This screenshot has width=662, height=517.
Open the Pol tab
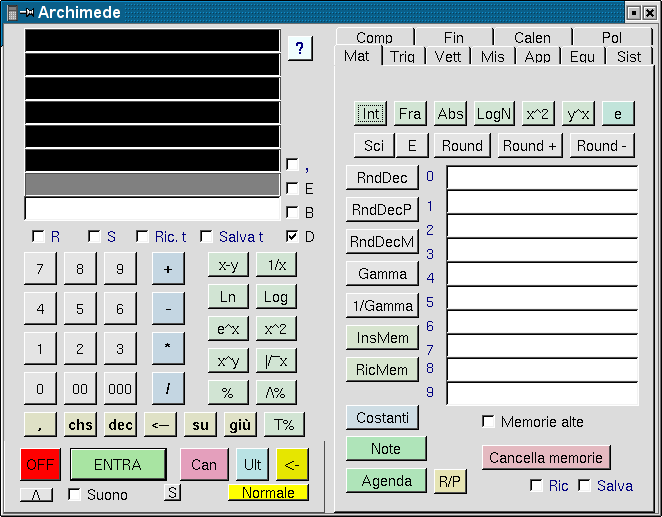point(612,37)
